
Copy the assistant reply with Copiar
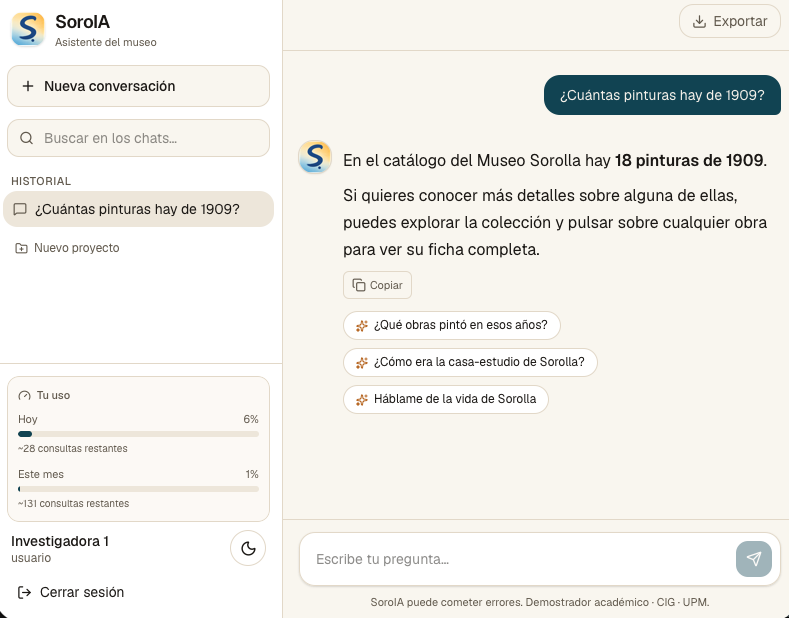377,285
